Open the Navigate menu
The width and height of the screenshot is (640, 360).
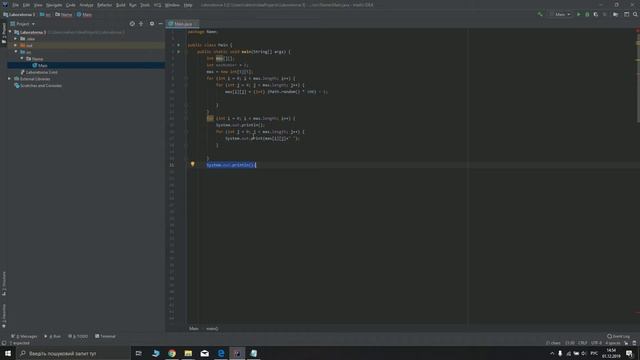54,5
